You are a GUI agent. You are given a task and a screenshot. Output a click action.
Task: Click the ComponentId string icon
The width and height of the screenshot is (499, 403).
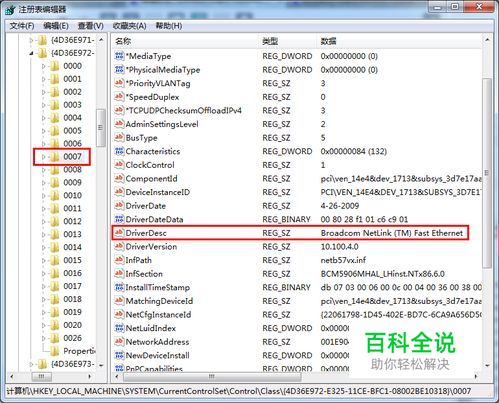point(119,178)
